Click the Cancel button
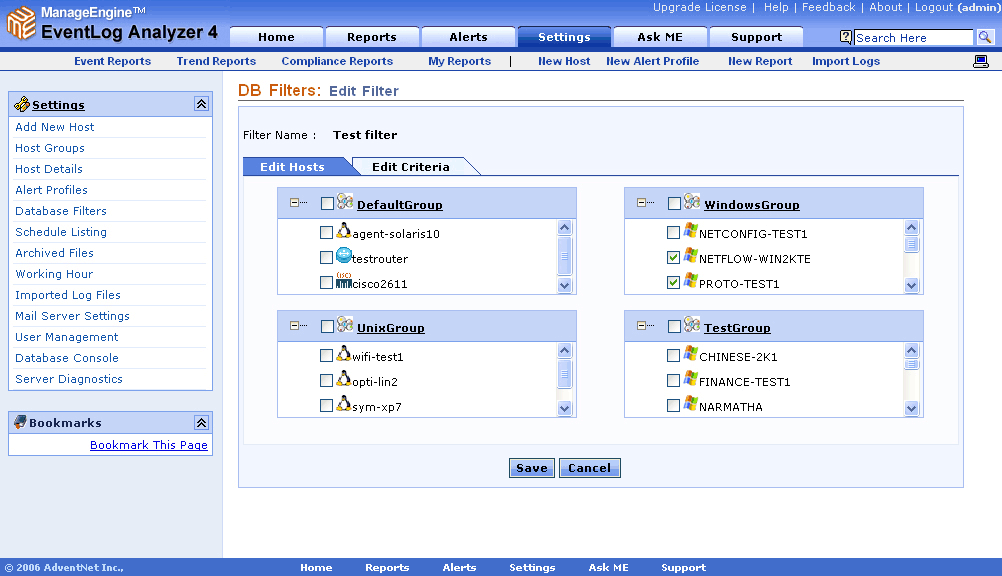The image size is (1002, 576). tap(589, 468)
